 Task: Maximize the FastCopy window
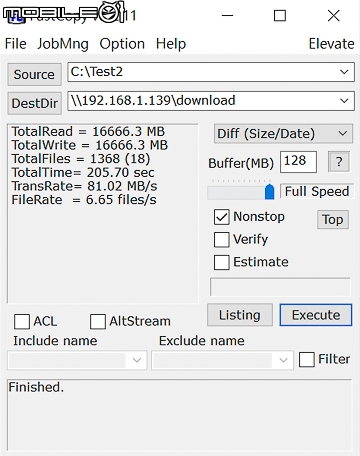tap(280, 16)
